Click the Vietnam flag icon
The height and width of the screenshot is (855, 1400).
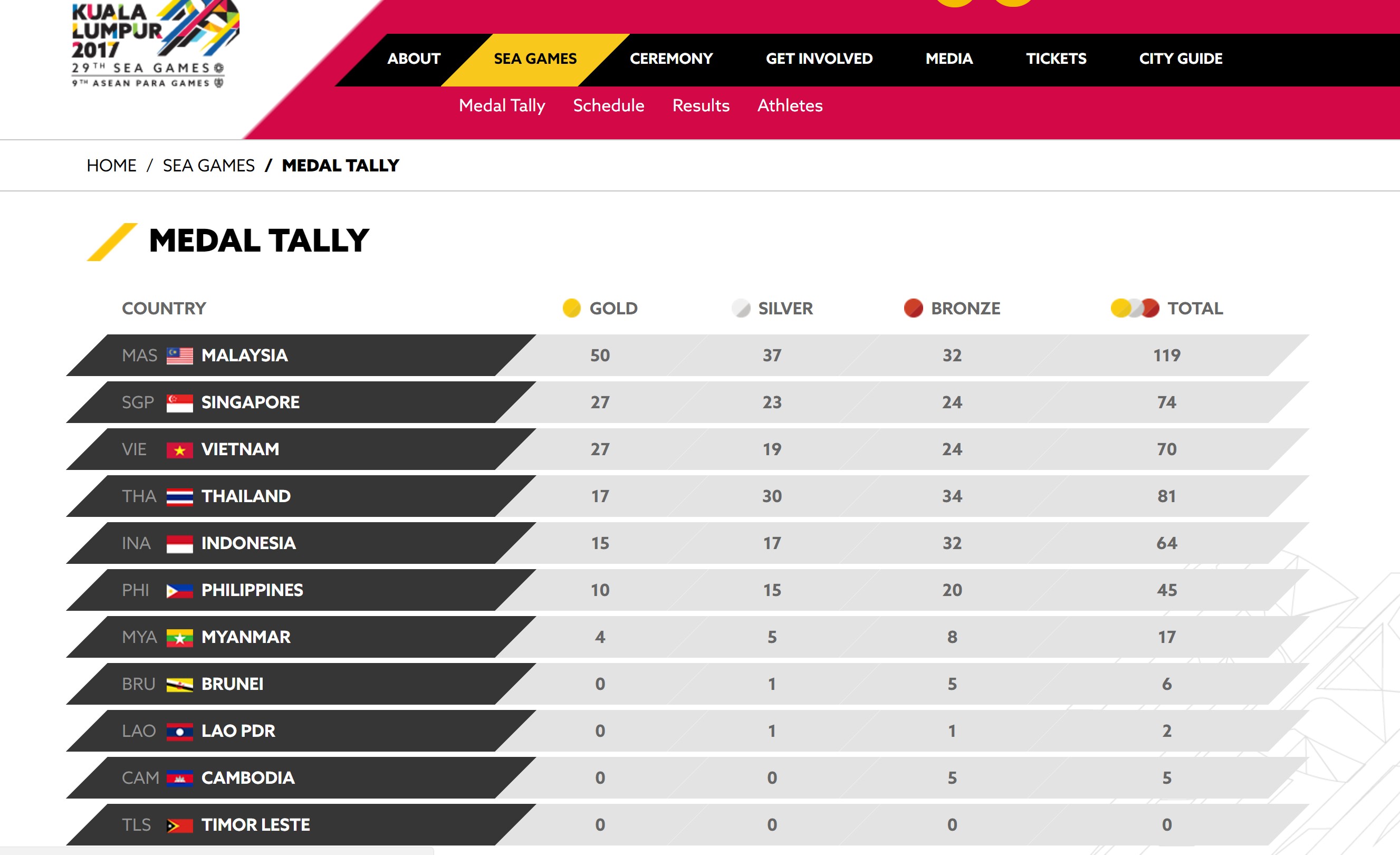[179, 450]
